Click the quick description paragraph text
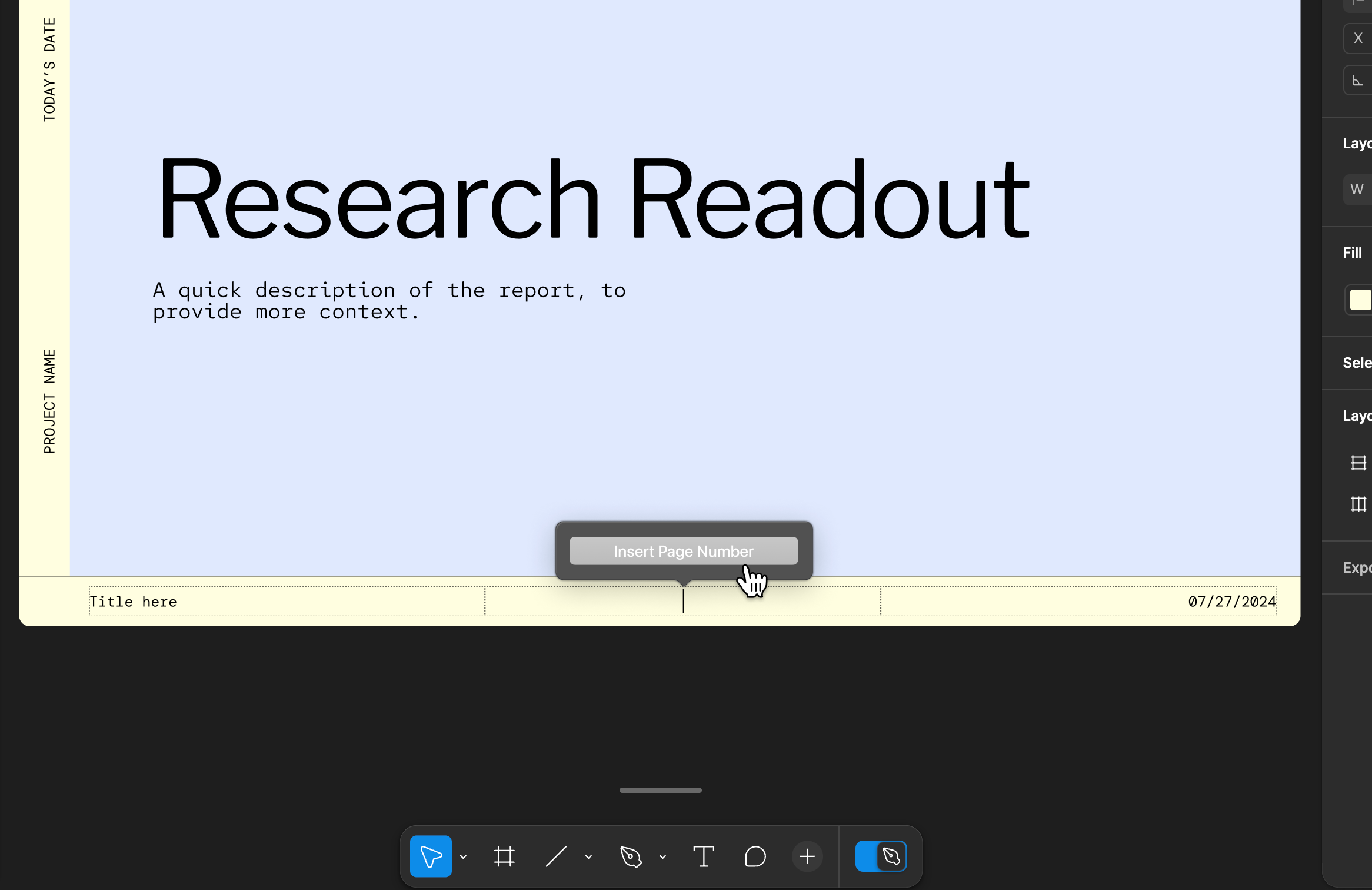The width and height of the screenshot is (1372, 890). point(389,301)
